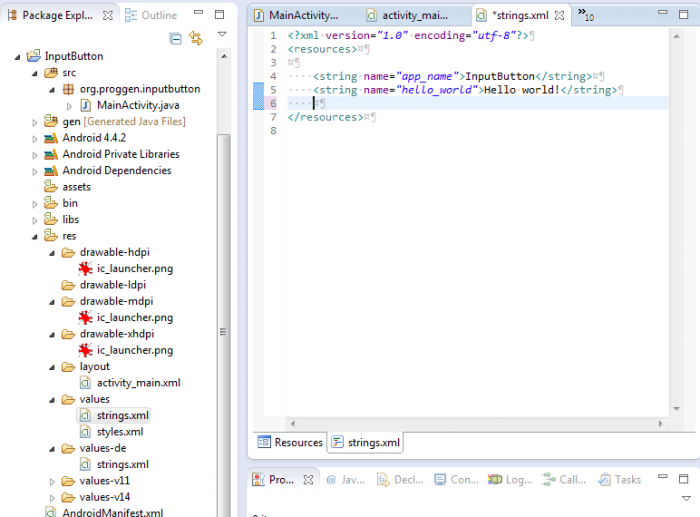Expand the Android 4.4.2 library node
The image size is (700, 517).
pyautogui.click(x=35, y=138)
